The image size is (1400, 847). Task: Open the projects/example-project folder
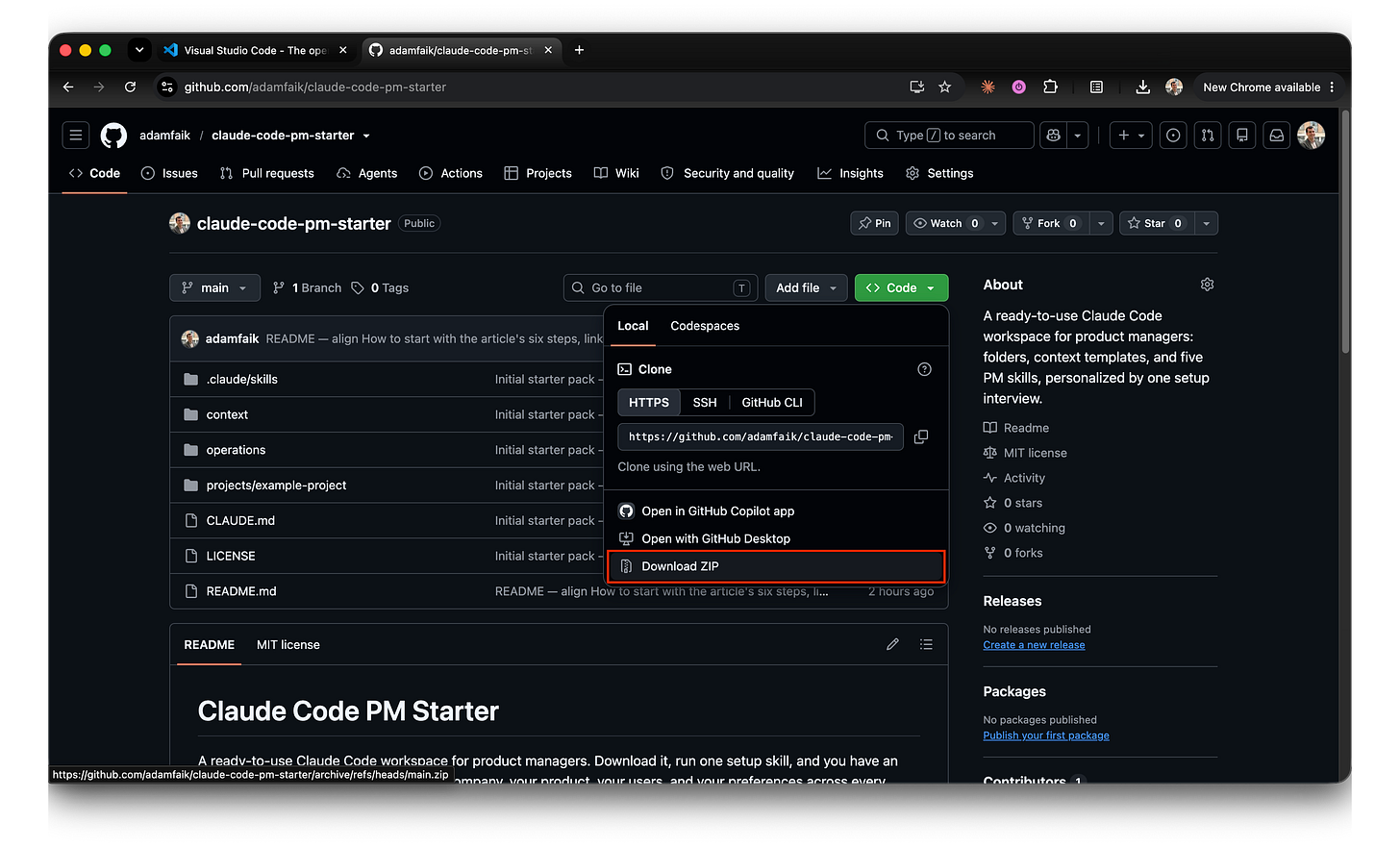coord(276,485)
